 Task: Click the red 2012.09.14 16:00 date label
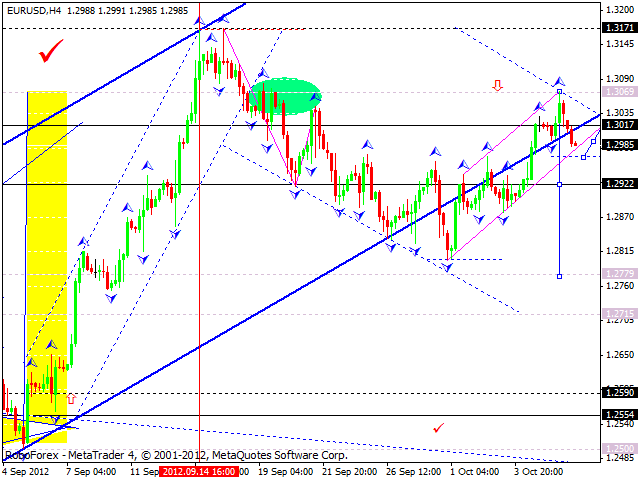point(200,471)
